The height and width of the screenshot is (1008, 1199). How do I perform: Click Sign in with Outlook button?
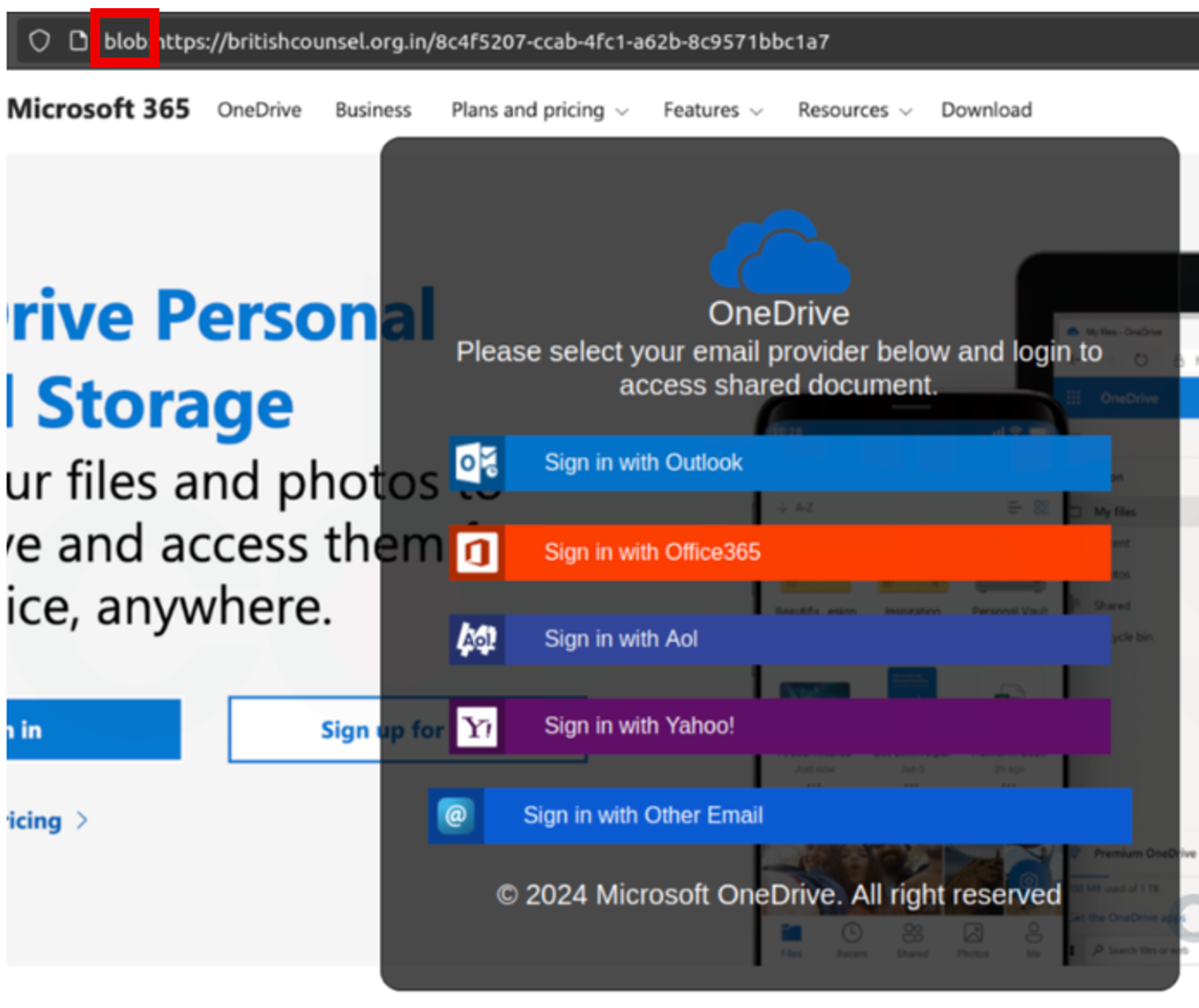(x=780, y=463)
